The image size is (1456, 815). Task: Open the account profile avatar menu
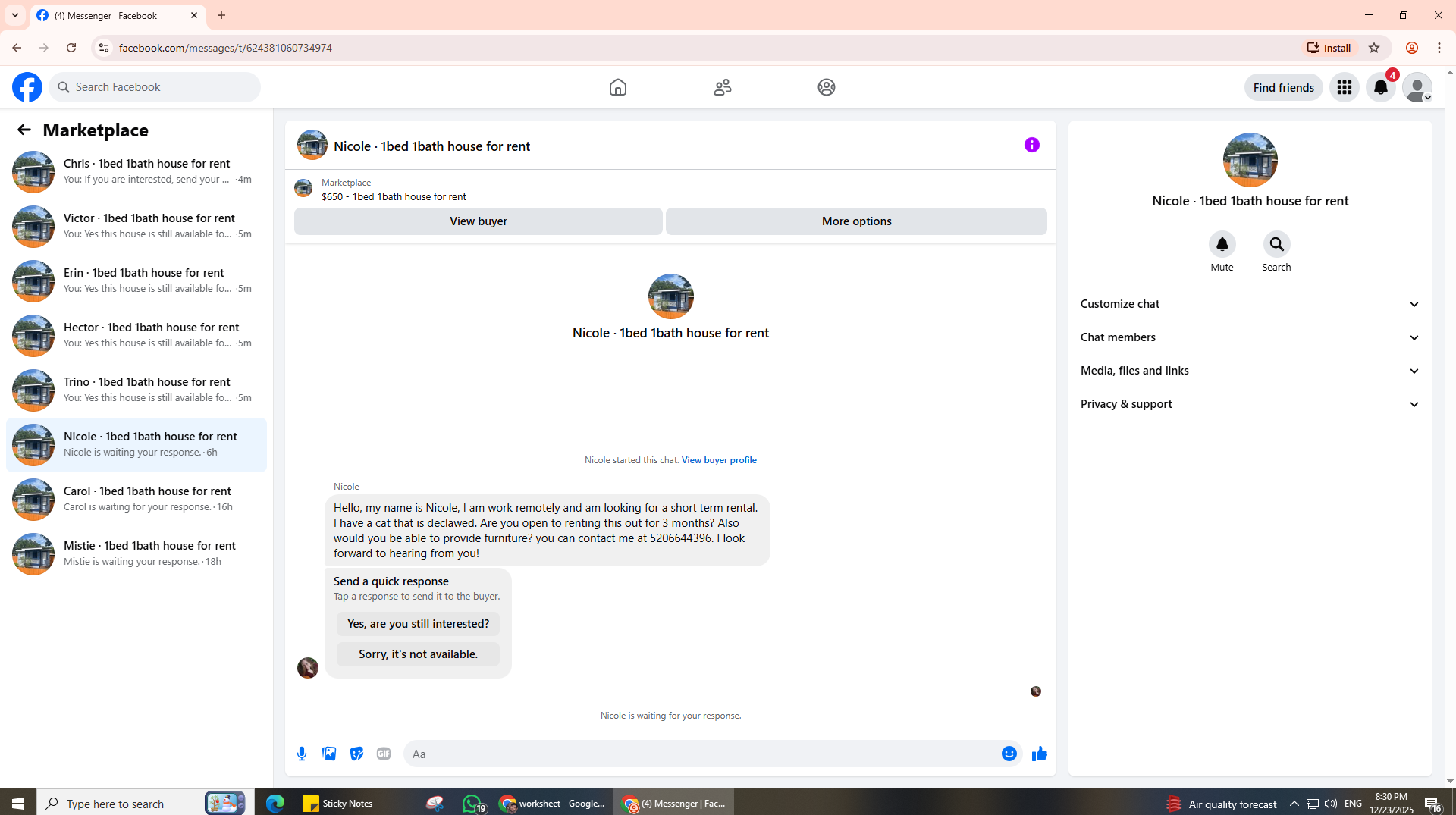(1417, 87)
